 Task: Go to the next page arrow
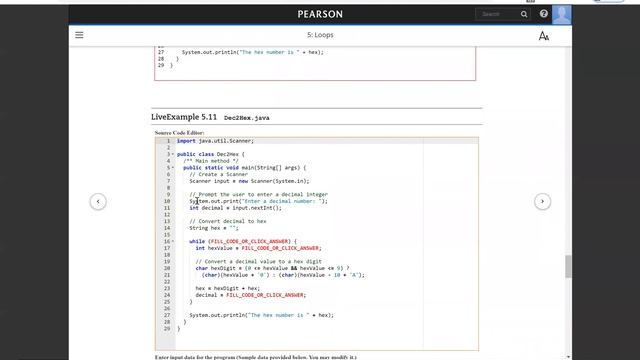(x=542, y=201)
